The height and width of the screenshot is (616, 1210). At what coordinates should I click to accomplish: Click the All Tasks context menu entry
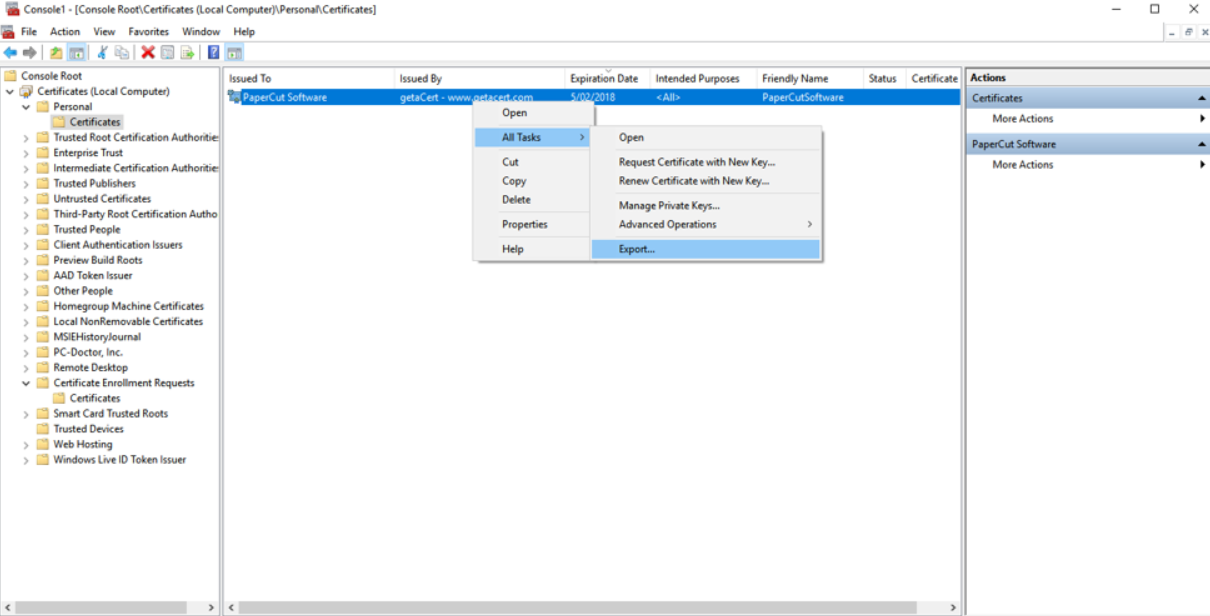click(x=531, y=137)
